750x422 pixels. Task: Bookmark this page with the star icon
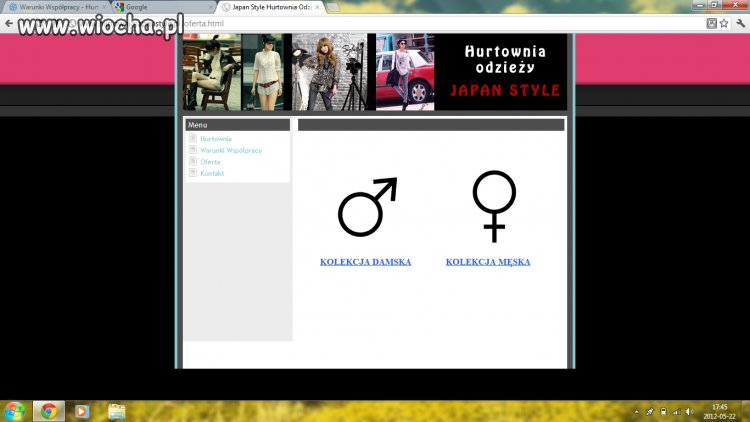coord(724,23)
